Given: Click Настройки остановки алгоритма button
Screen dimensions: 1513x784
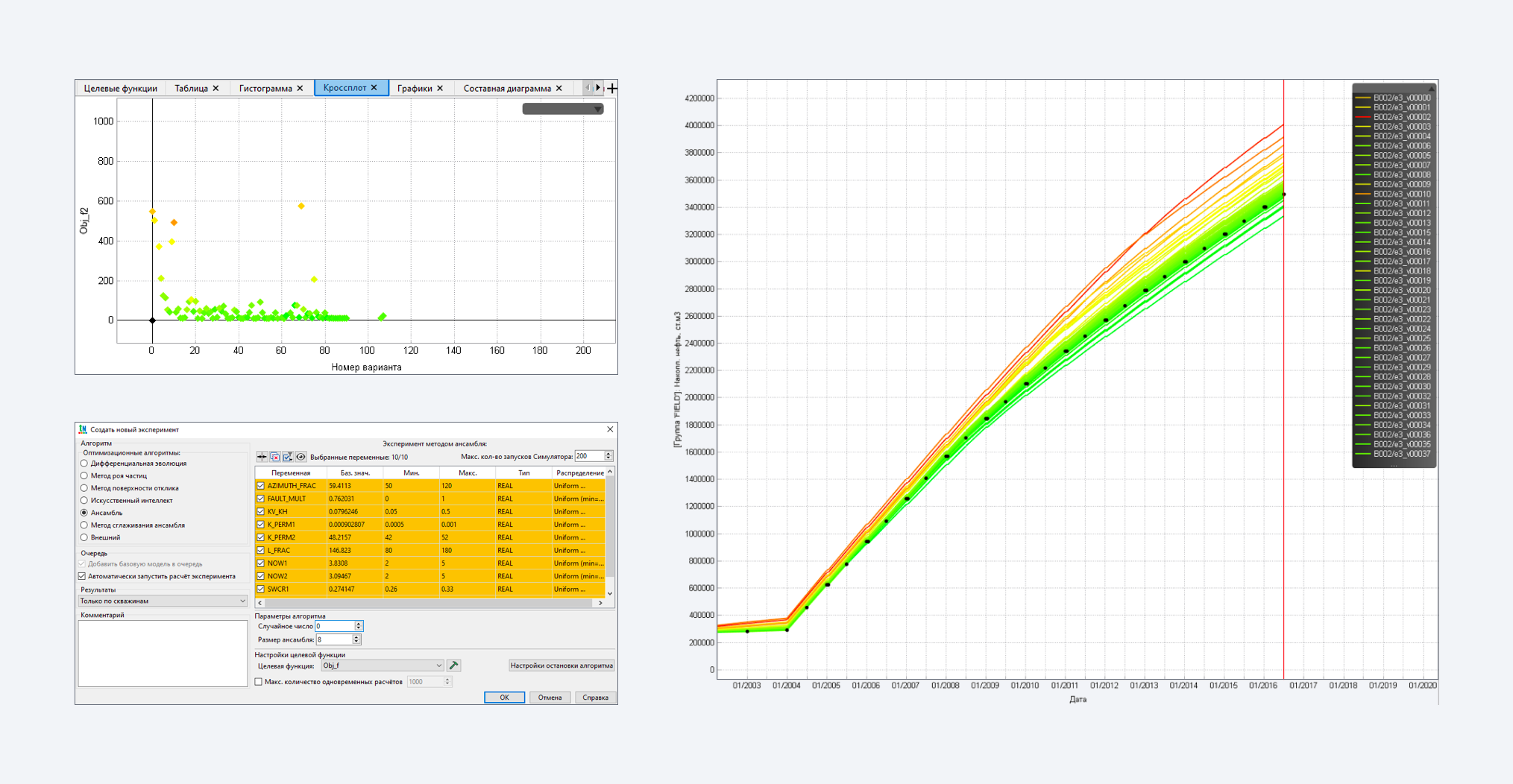Looking at the screenshot, I should tap(562, 666).
